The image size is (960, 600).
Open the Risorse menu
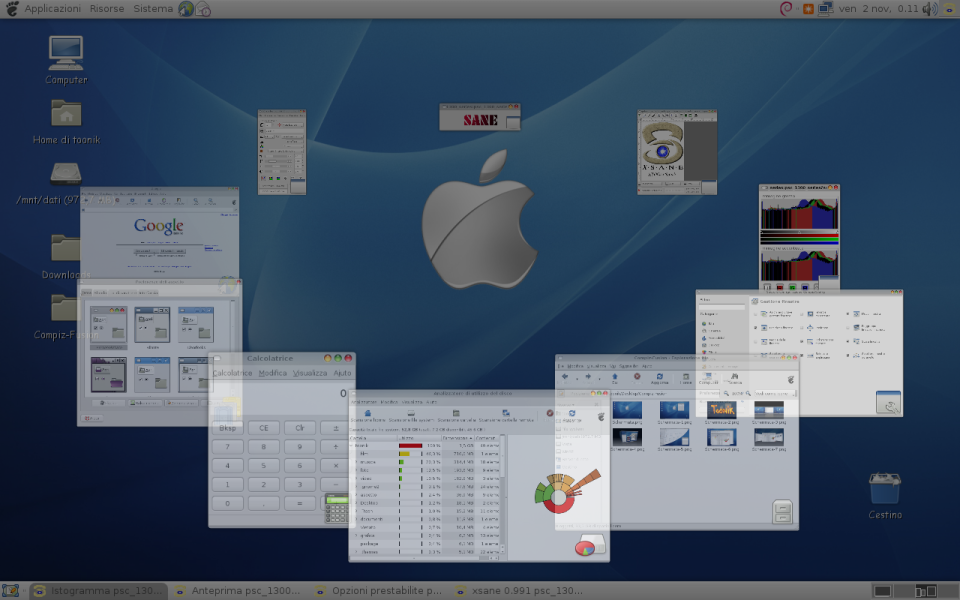[x=107, y=9]
